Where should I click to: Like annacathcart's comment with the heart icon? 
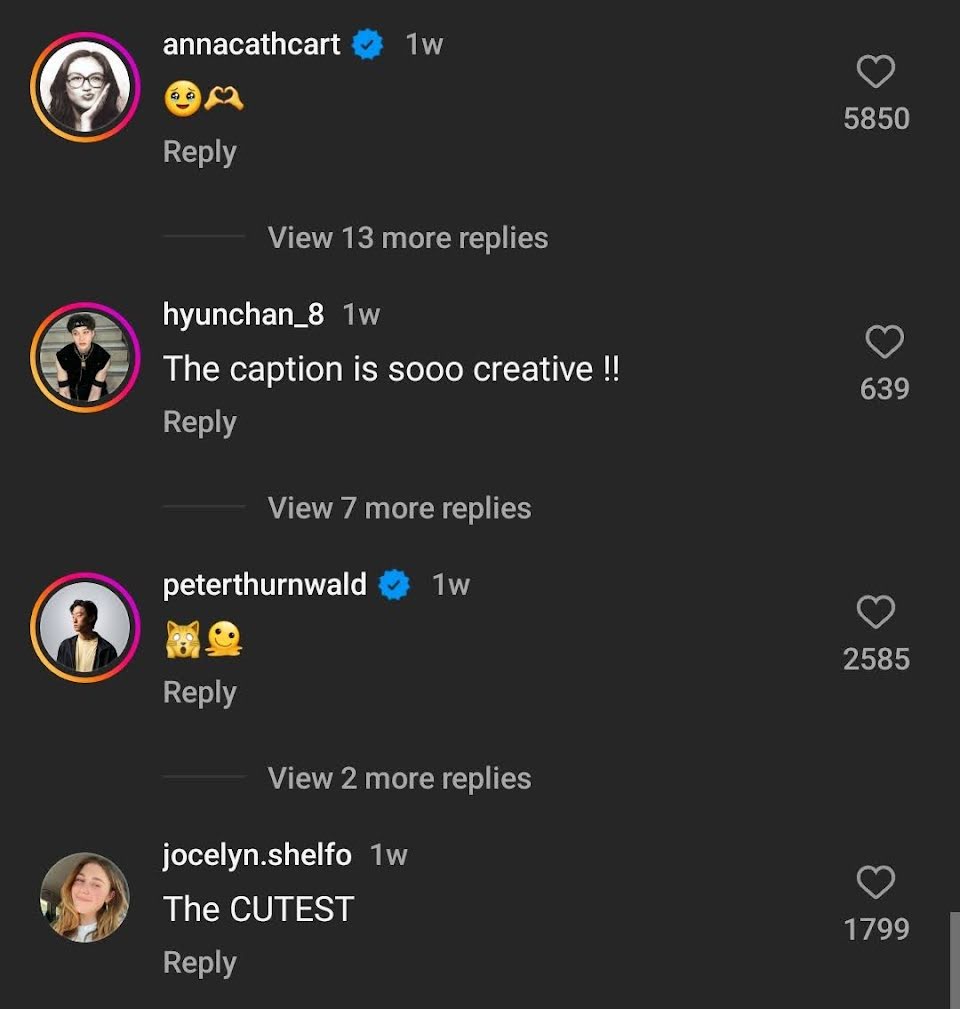click(x=876, y=72)
